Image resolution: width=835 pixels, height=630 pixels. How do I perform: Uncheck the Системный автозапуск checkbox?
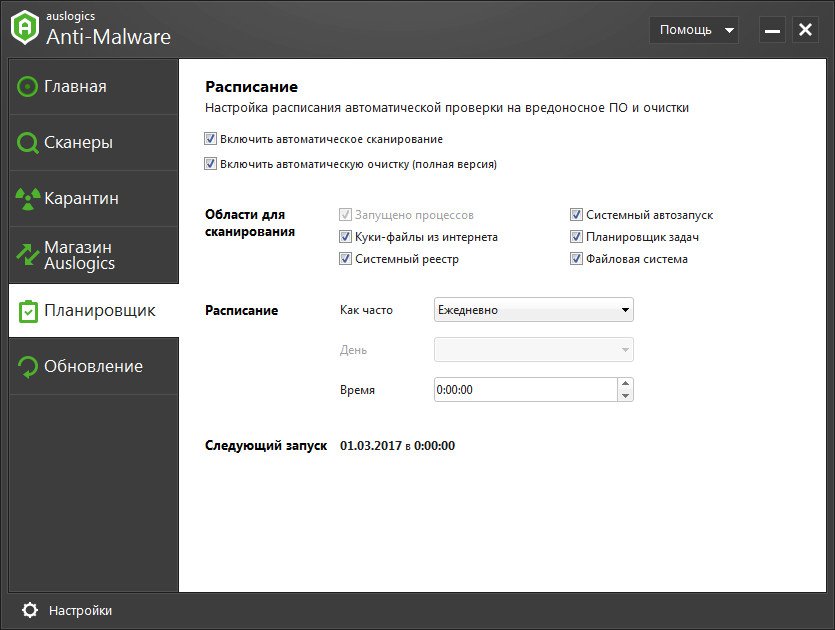point(576,215)
